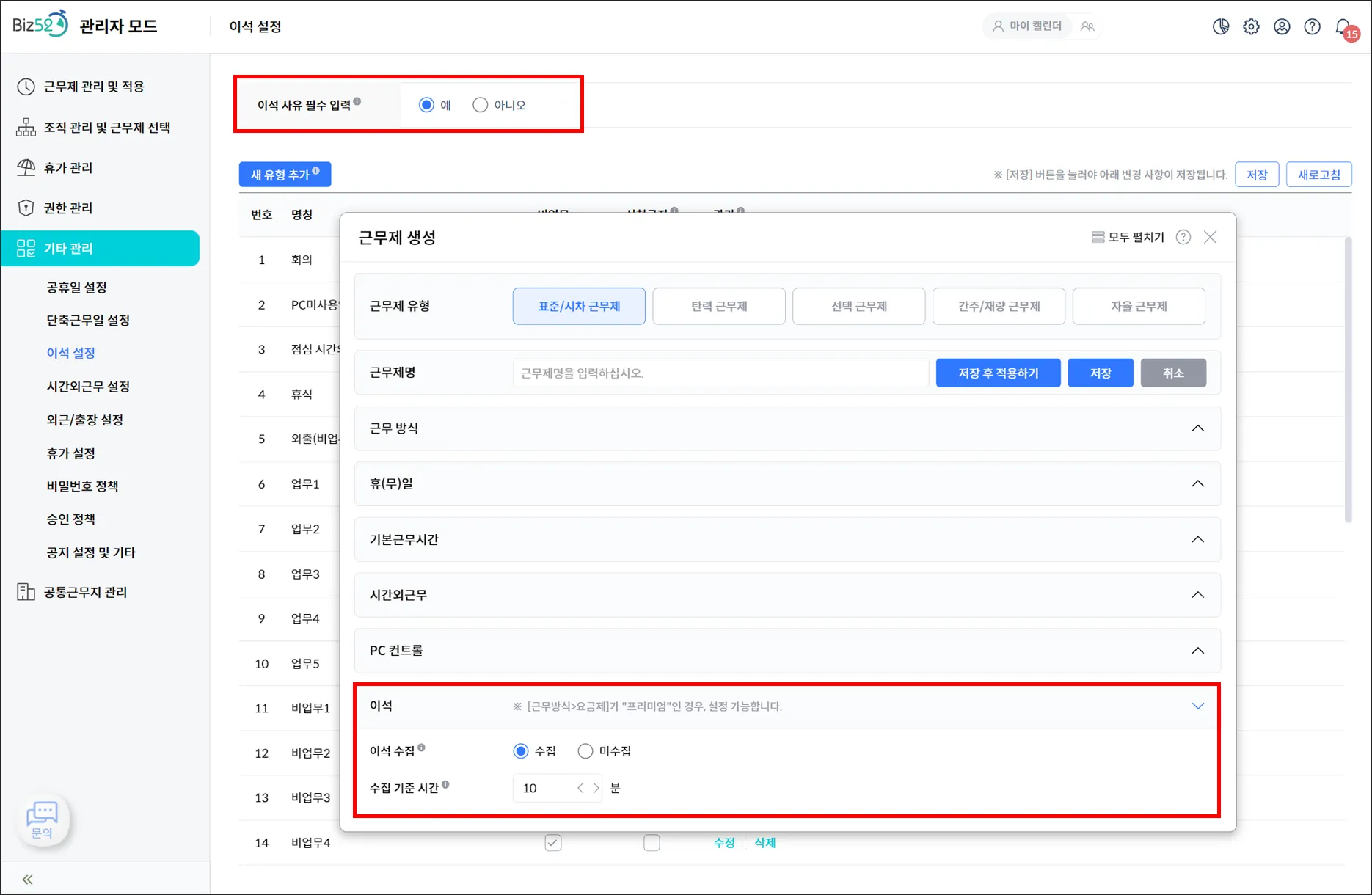Click the 저장 후 적용하기 button
Viewport: 1372px width, 895px height.
click(x=998, y=373)
